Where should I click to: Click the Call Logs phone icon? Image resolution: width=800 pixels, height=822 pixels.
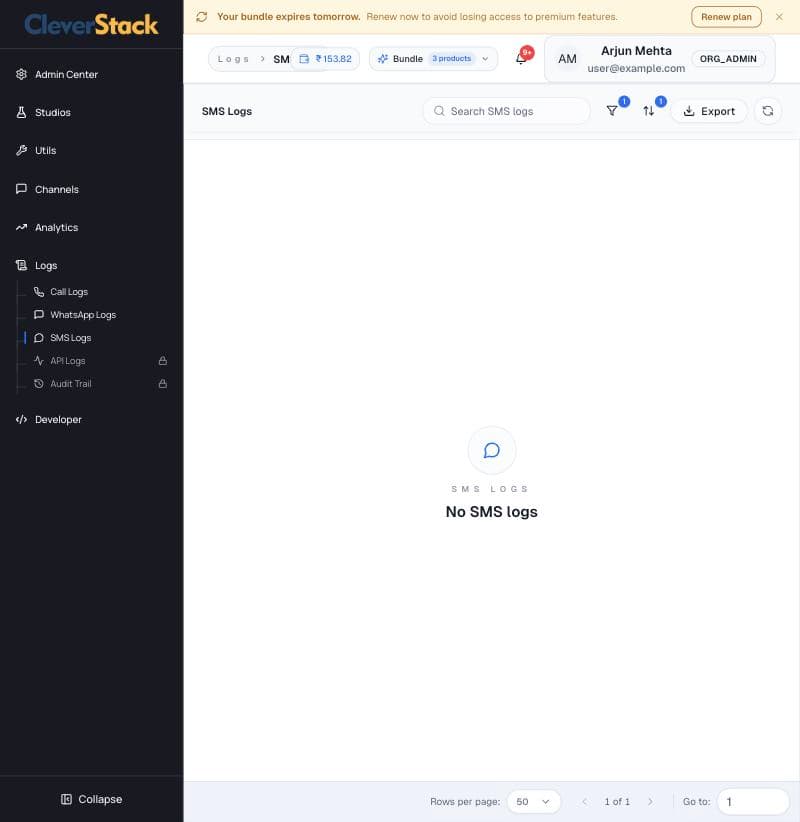(x=39, y=291)
